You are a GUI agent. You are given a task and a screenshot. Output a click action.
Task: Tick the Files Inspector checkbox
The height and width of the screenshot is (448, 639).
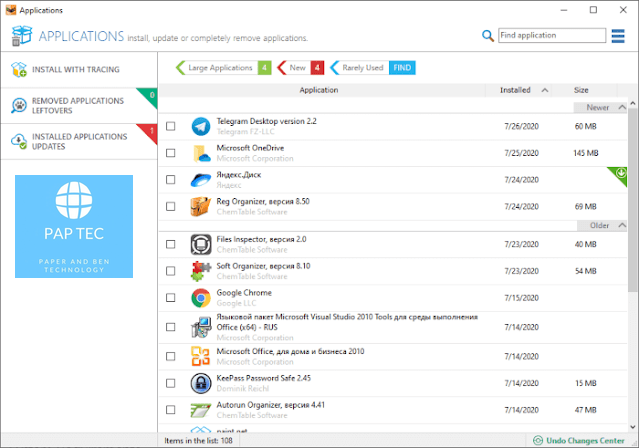[x=171, y=244]
